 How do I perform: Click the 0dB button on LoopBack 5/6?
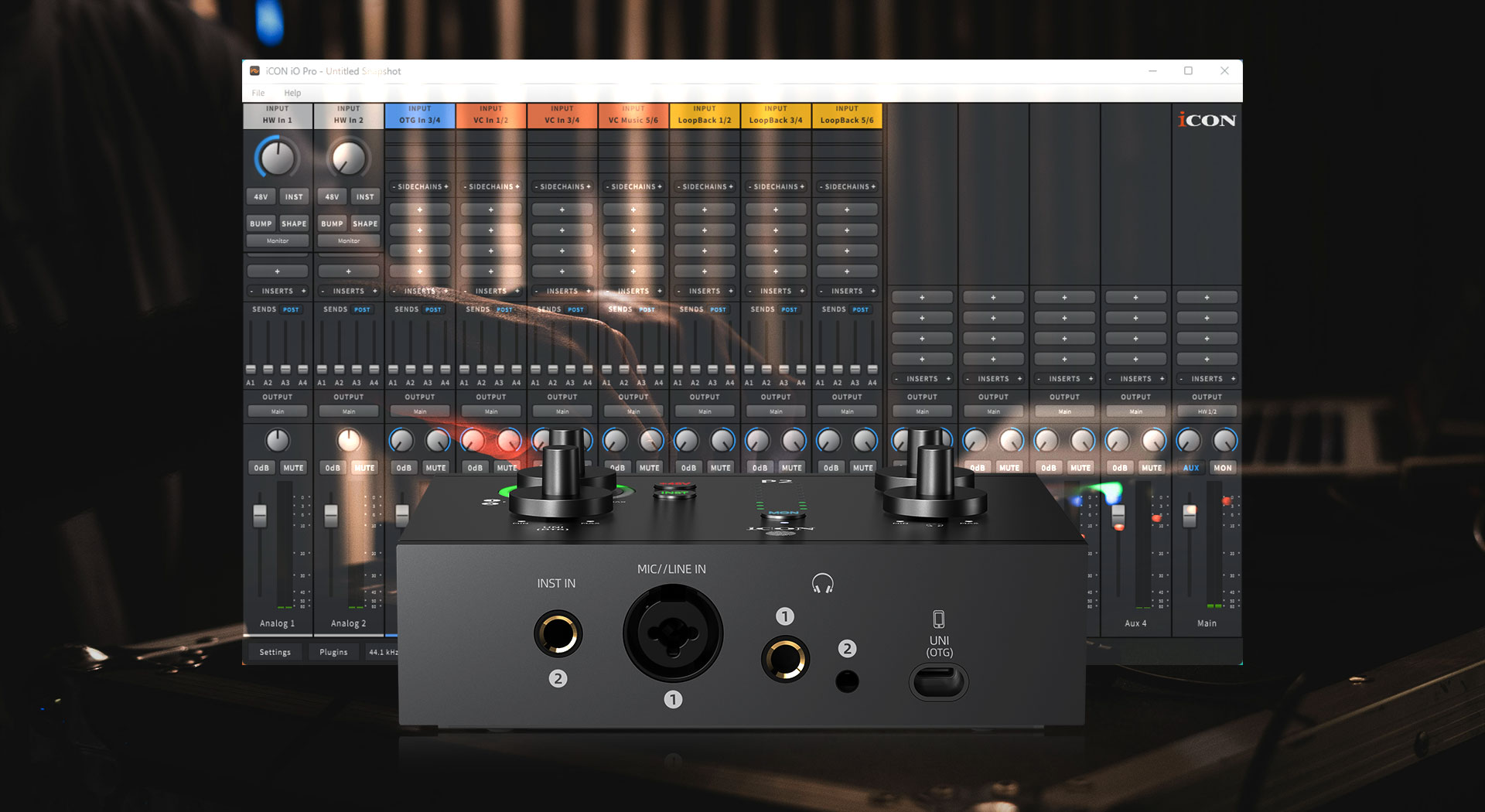(x=831, y=468)
